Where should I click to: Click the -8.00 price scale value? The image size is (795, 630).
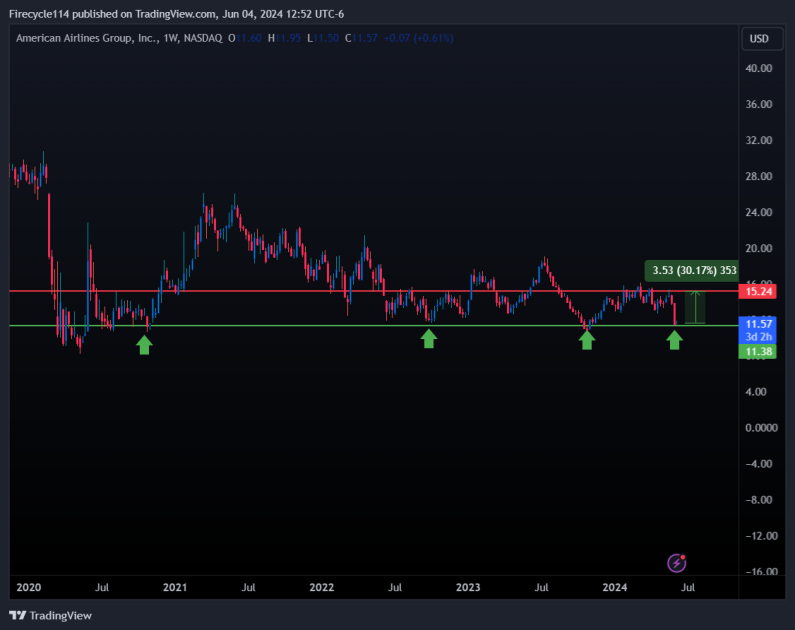click(x=761, y=500)
